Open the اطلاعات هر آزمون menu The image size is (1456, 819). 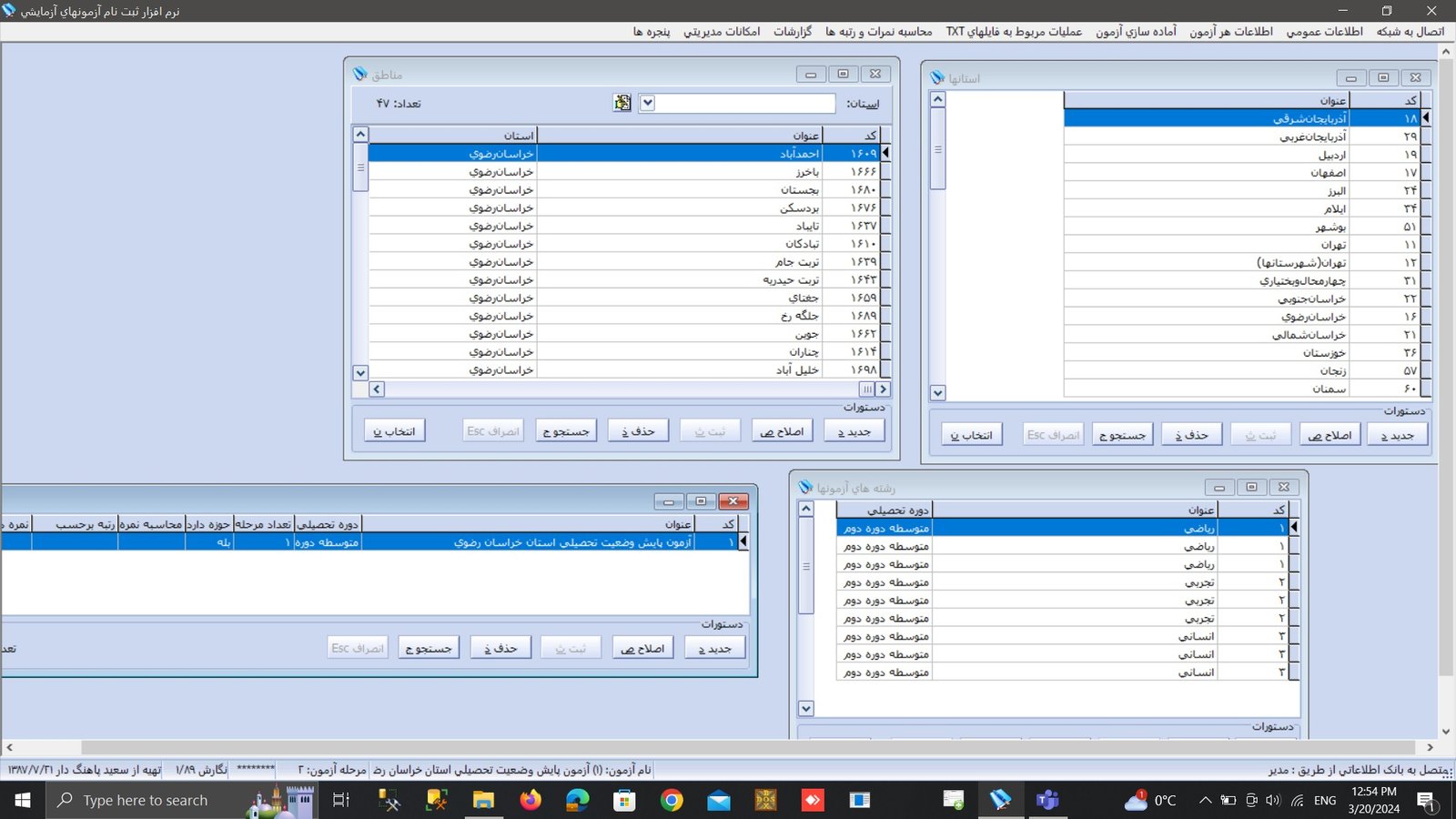(x=1231, y=31)
